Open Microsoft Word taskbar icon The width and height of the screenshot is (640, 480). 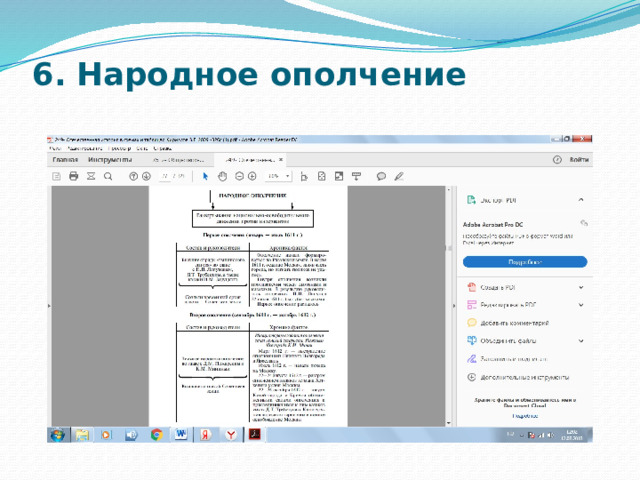tap(180, 435)
